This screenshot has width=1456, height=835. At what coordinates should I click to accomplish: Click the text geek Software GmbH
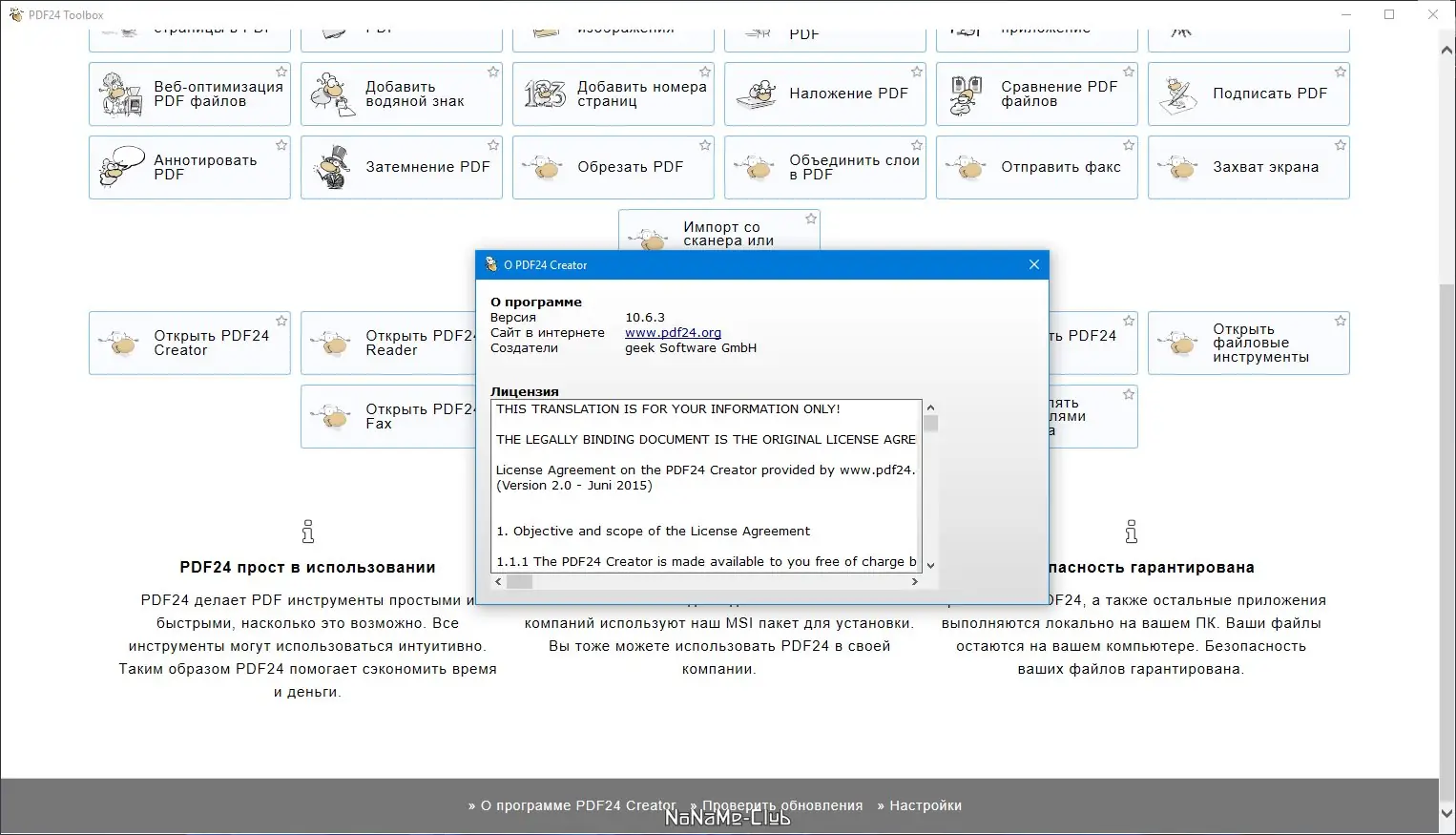(x=691, y=348)
